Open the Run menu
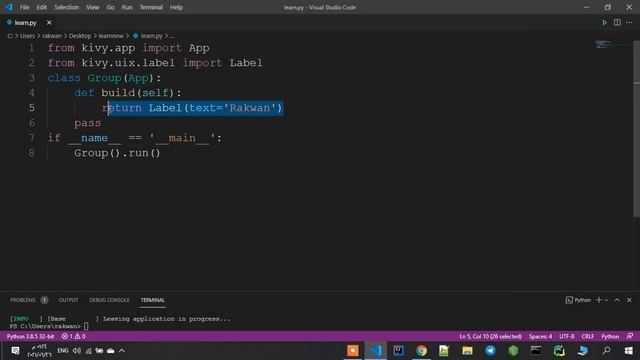 [127, 7]
